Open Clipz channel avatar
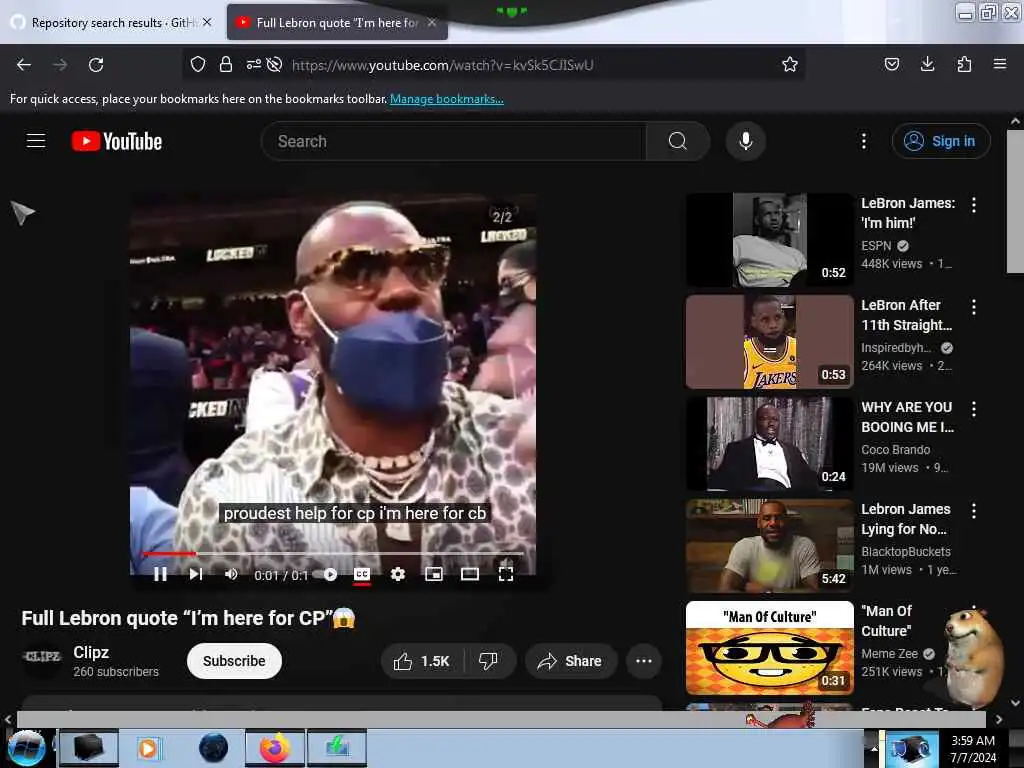The image size is (1024, 768). pyautogui.click(x=42, y=657)
